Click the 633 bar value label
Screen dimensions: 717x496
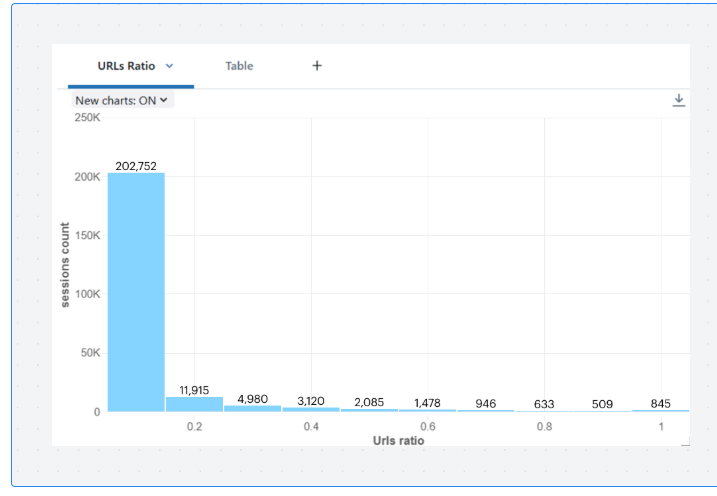(x=544, y=404)
